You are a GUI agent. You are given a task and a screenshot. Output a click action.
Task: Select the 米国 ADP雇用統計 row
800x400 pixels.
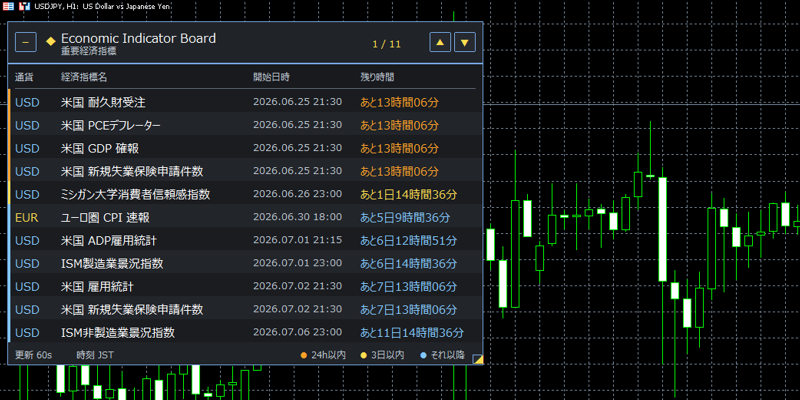245,240
